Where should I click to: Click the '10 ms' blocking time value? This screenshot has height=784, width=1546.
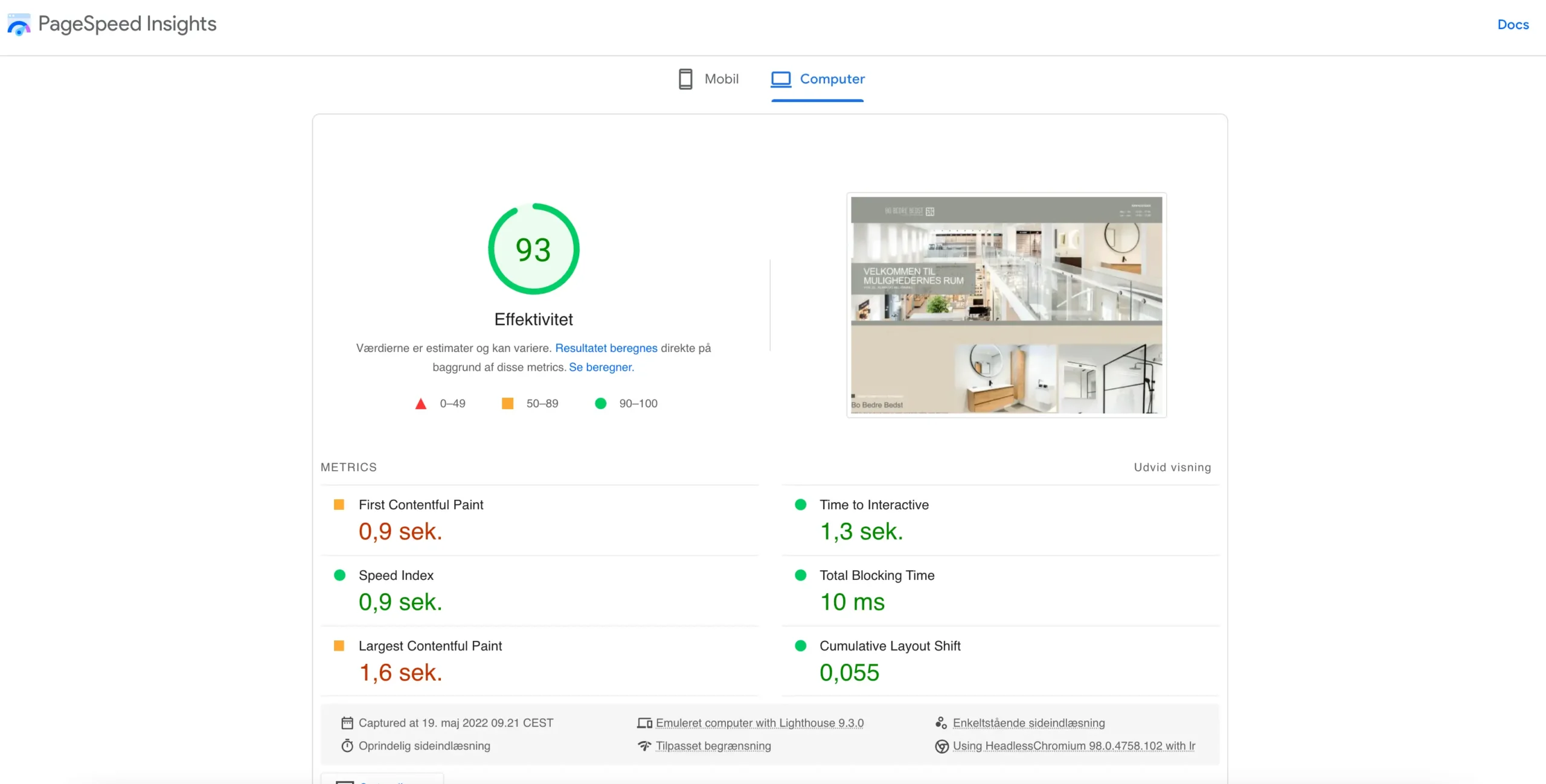click(852, 602)
